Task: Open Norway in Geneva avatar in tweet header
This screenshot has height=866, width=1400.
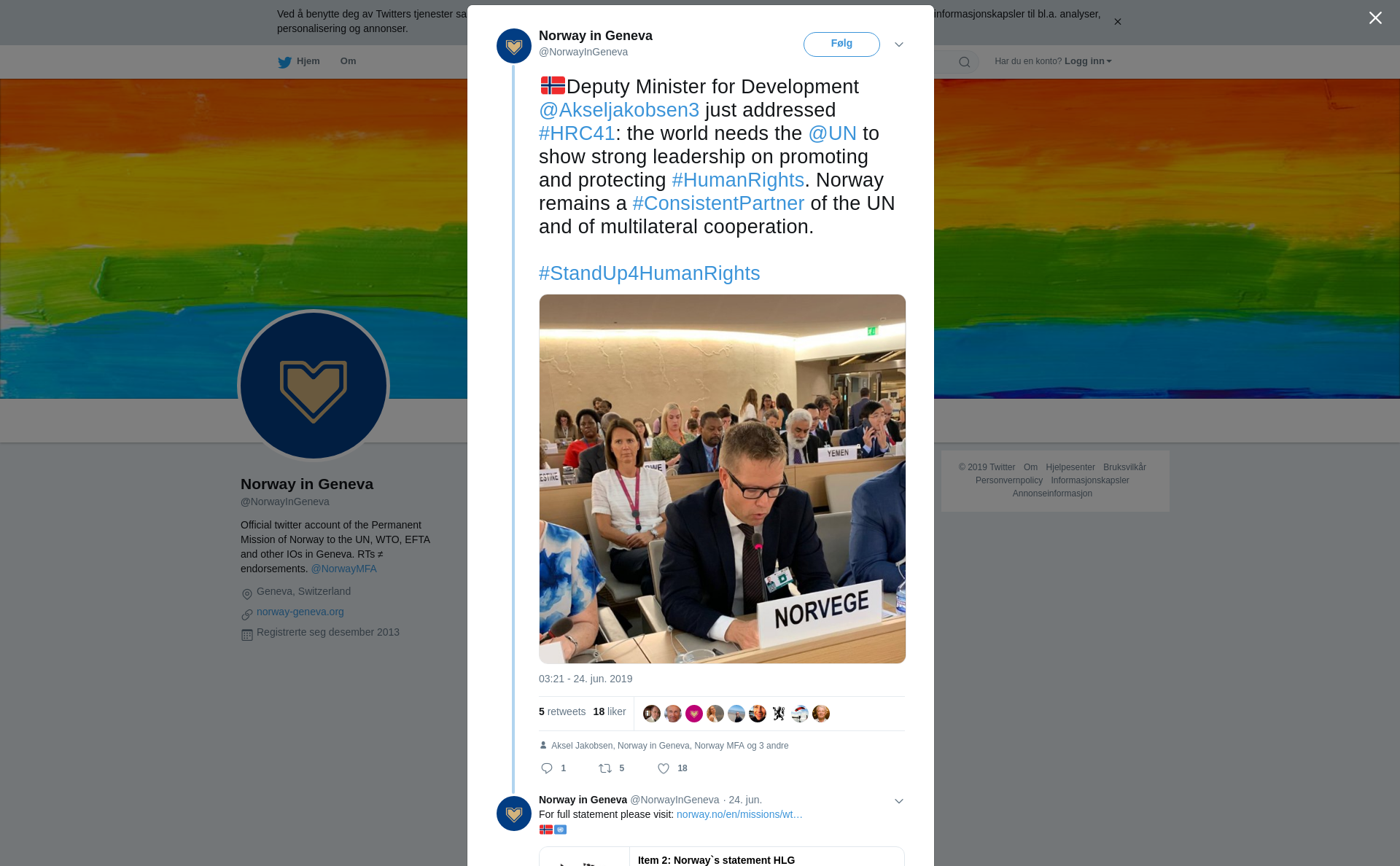Action: 514,46
